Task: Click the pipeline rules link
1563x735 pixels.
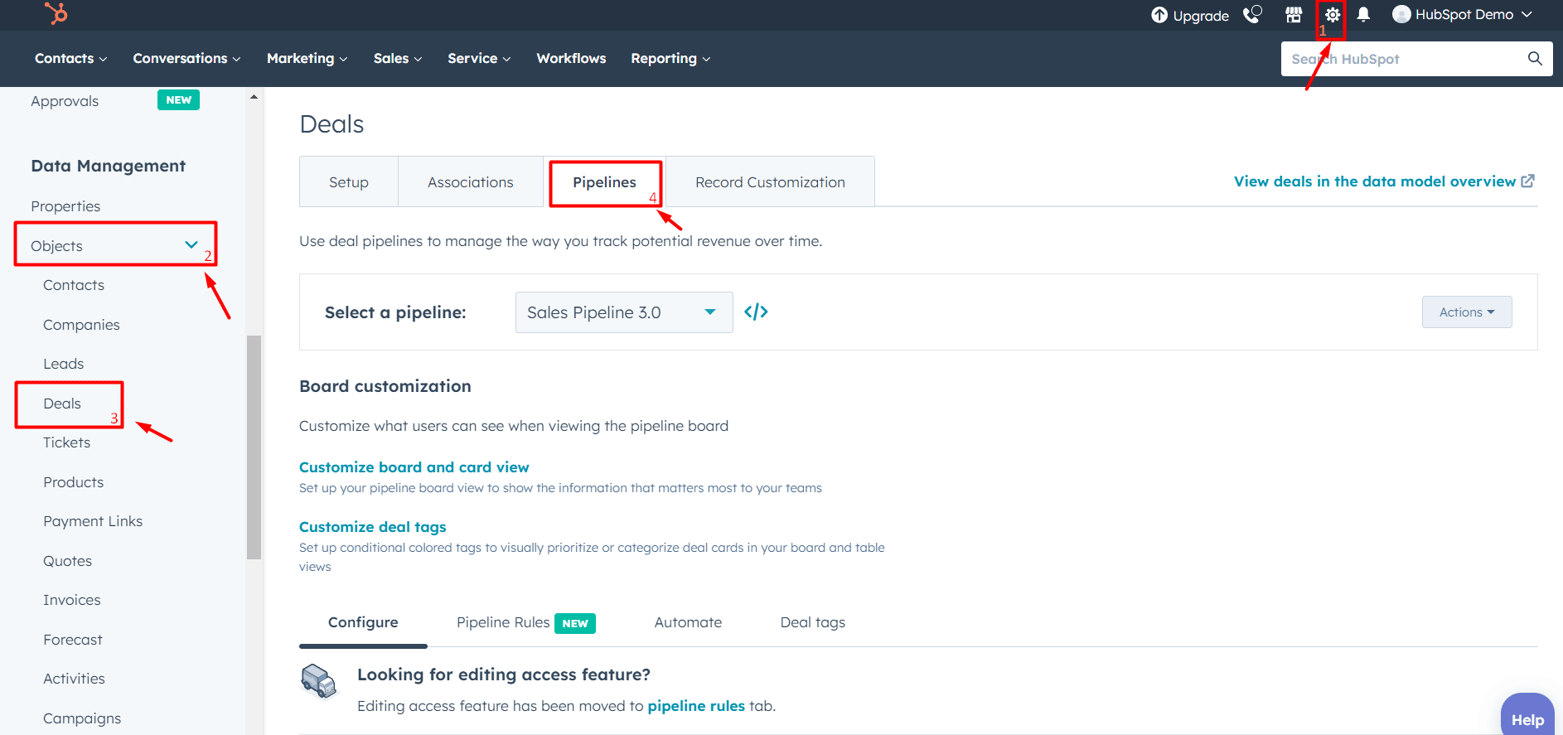Action: 694,705
